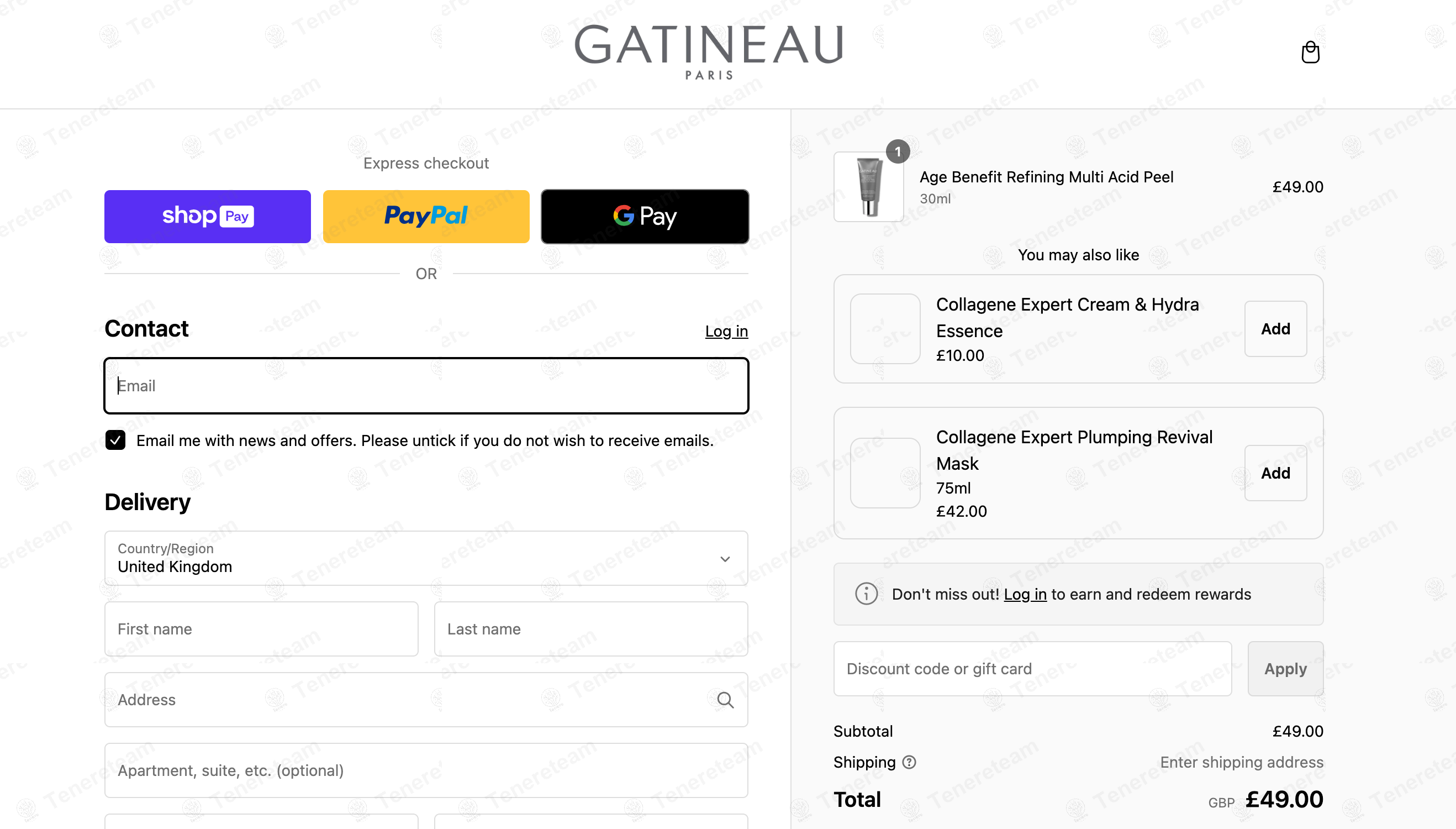The width and height of the screenshot is (1456, 829).
Task: Add Collagene Expert Plumping Revival Mask
Action: (1275, 473)
